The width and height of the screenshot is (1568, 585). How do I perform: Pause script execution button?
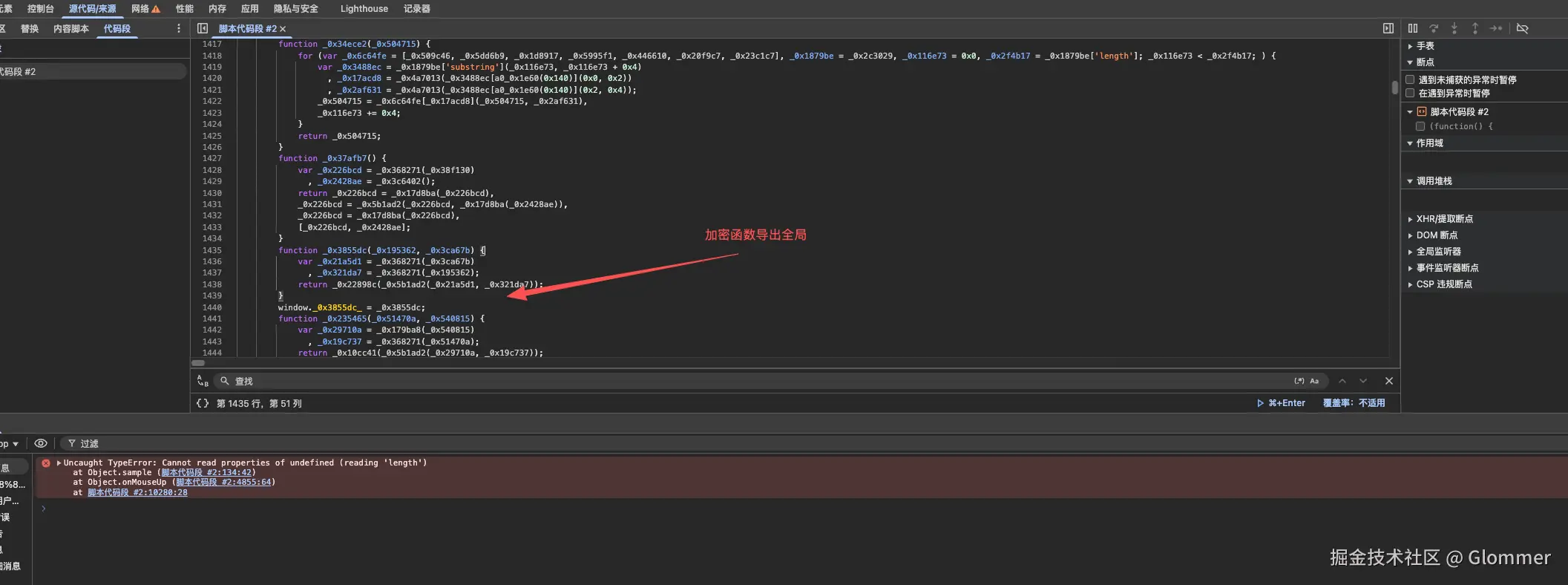tap(1413, 28)
